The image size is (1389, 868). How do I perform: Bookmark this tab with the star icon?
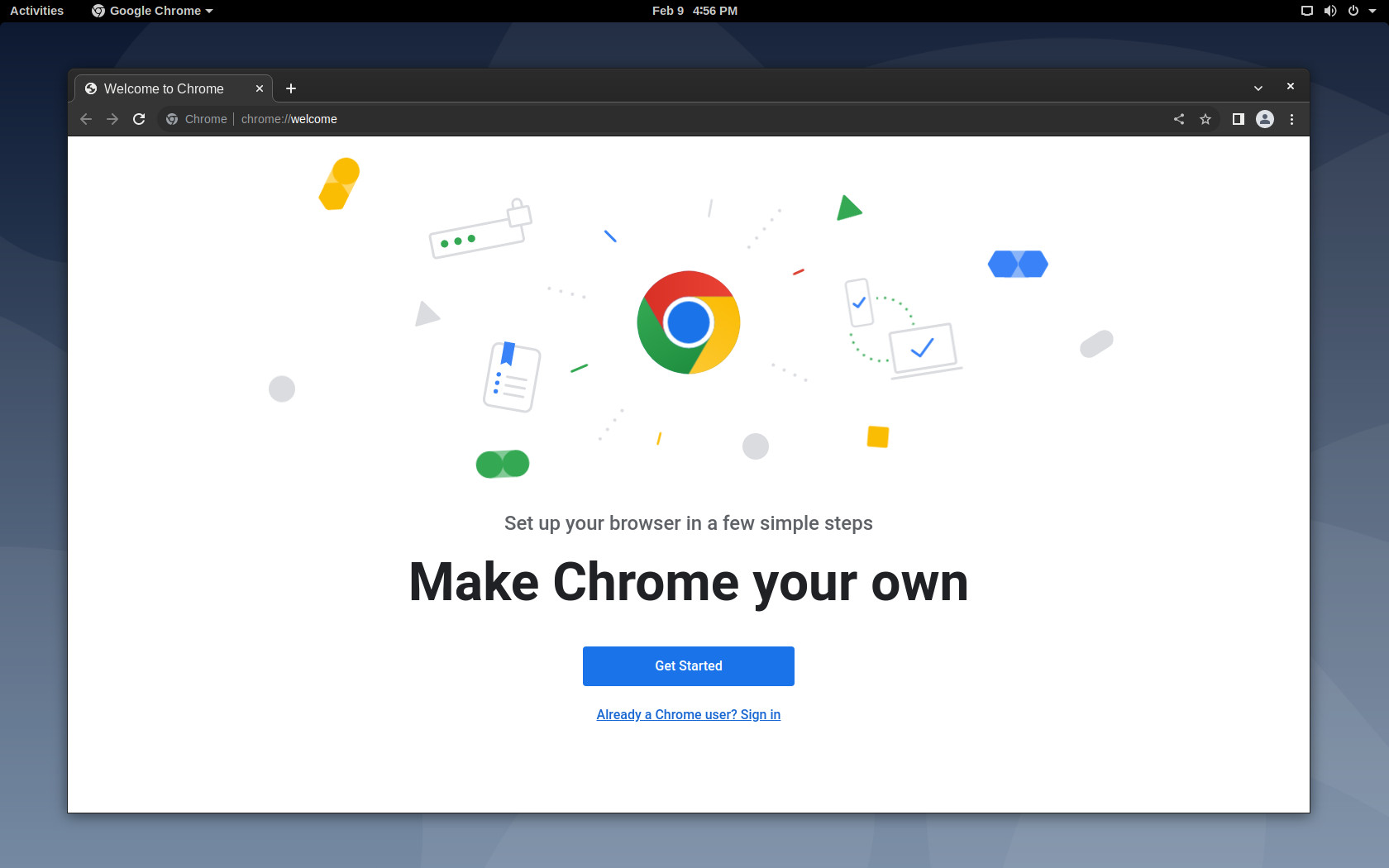tap(1205, 119)
